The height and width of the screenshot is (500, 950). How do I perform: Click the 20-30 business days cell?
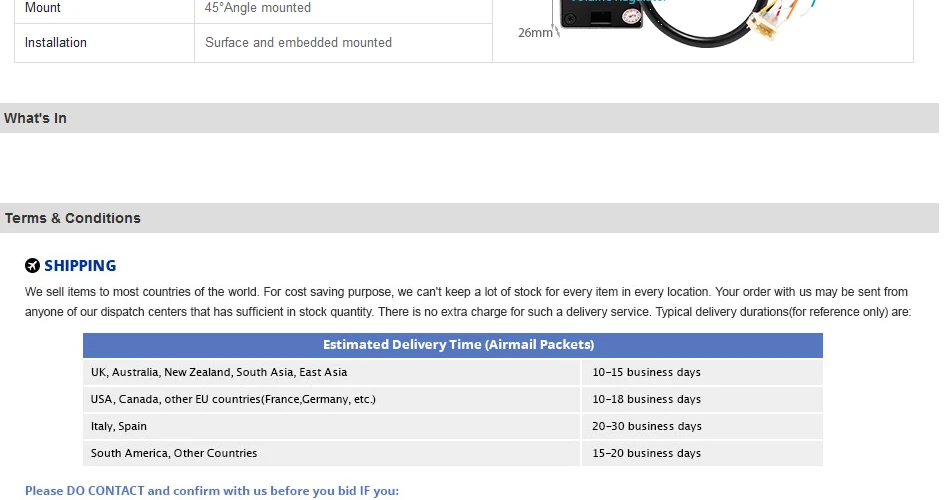click(702, 426)
